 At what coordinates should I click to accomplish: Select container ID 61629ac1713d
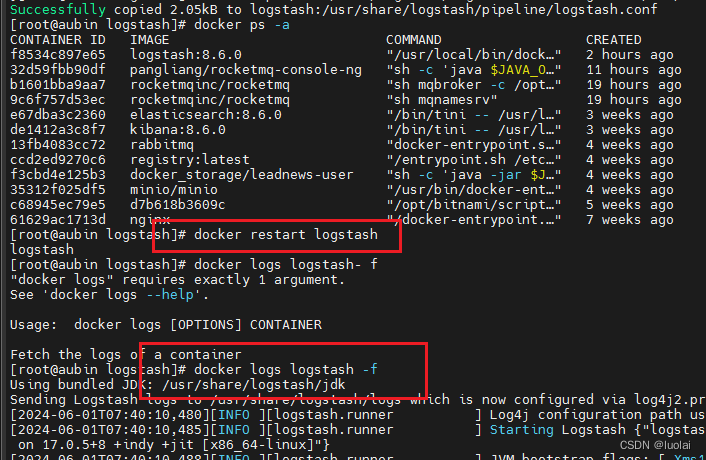(x=58, y=220)
